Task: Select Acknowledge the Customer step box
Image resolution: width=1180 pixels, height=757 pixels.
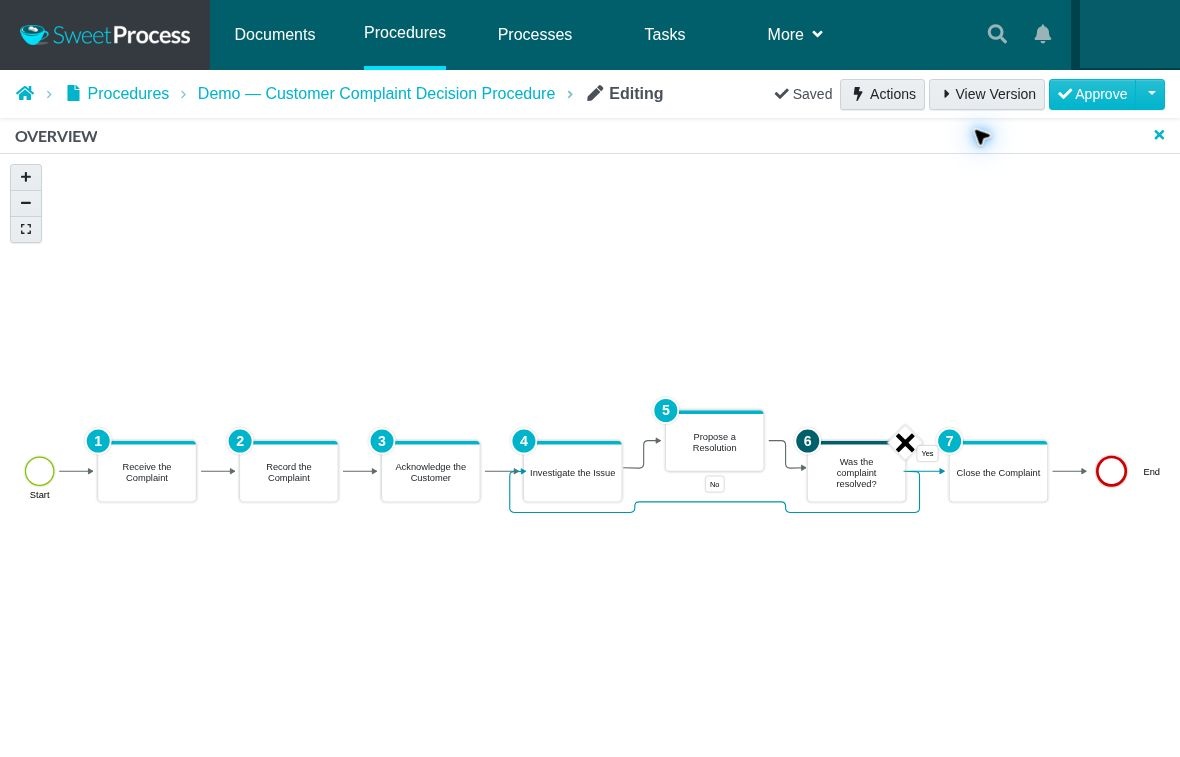Action: tap(430, 472)
